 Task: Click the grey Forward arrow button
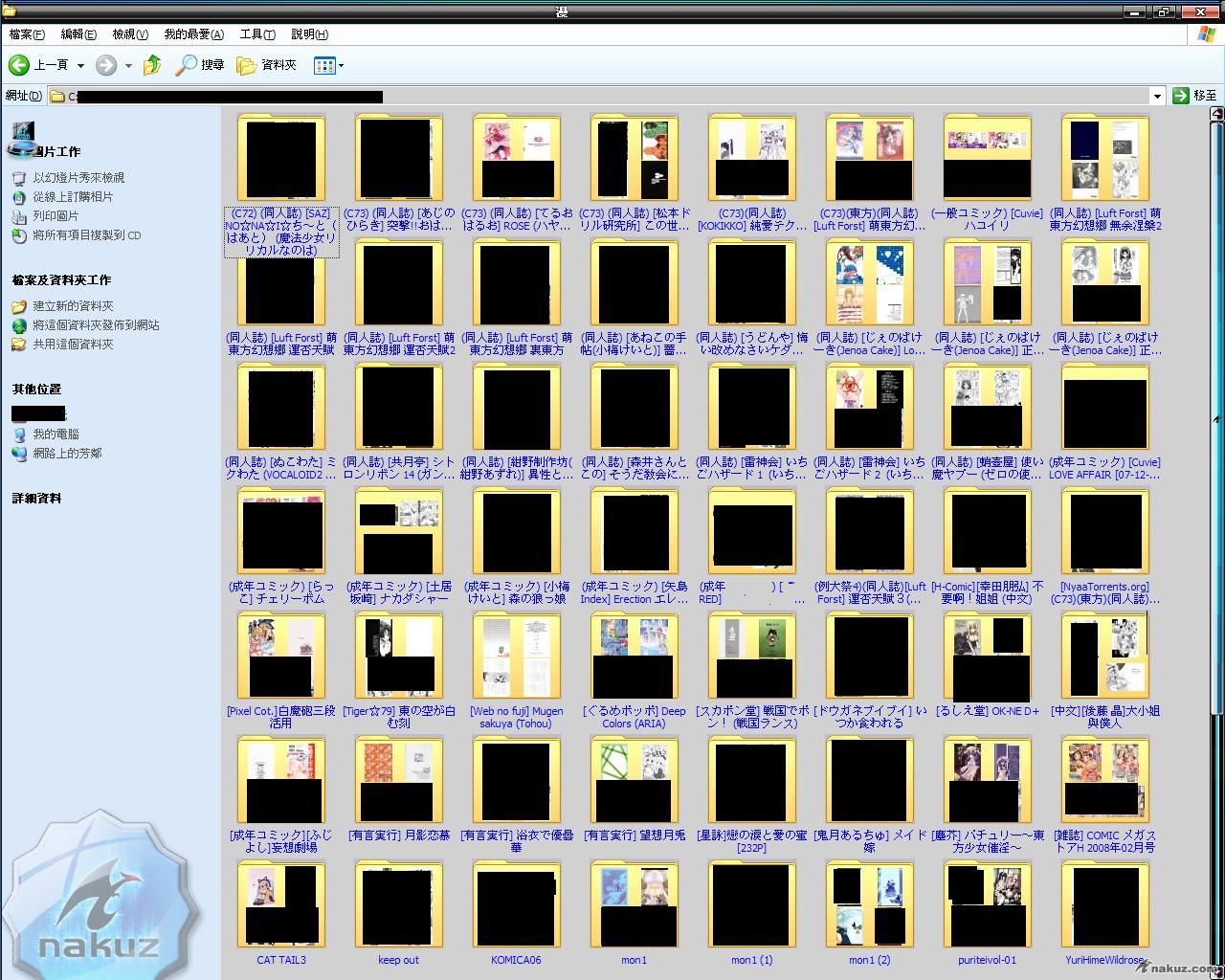106,65
